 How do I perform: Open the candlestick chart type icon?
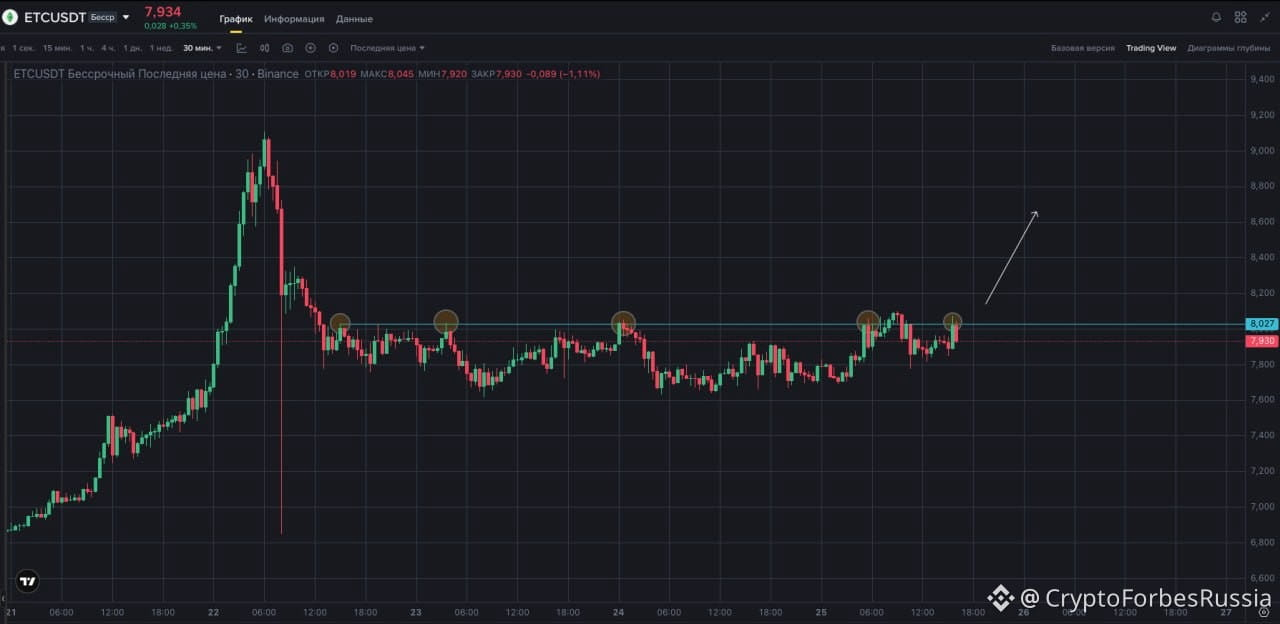[x=265, y=48]
